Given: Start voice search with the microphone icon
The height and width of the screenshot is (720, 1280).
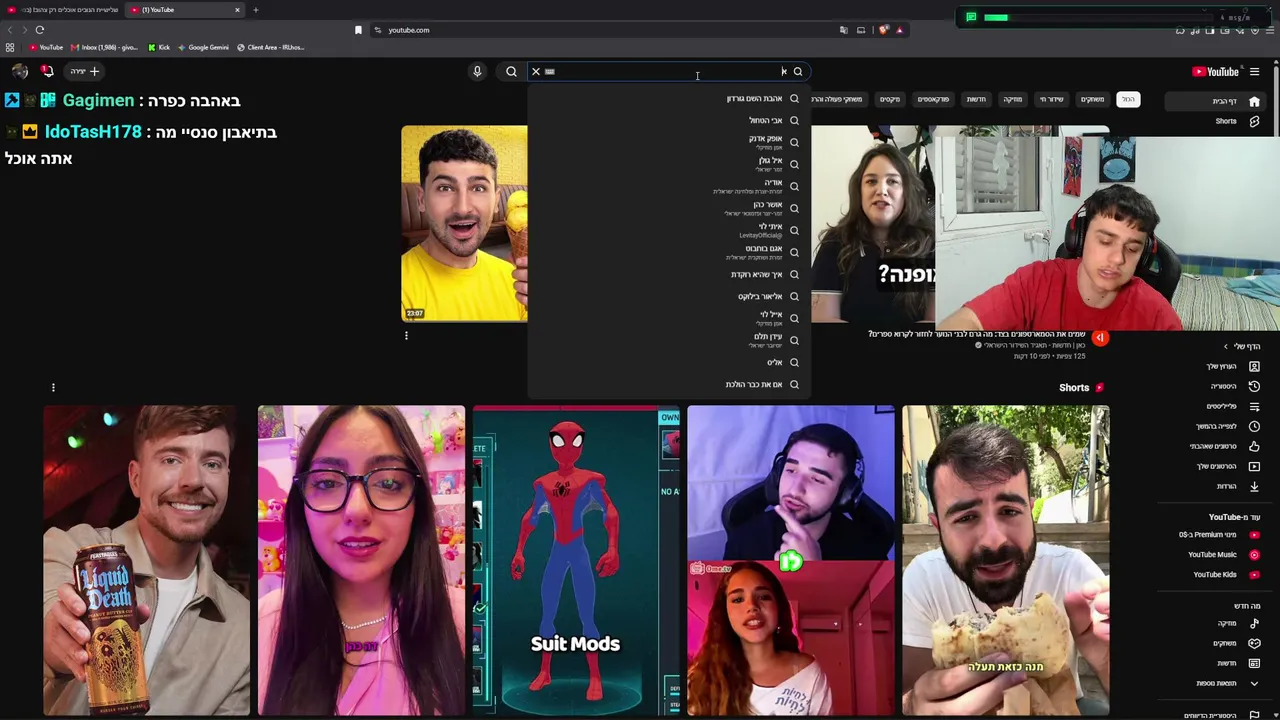Looking at the screenshot, I should pos(477,71).
